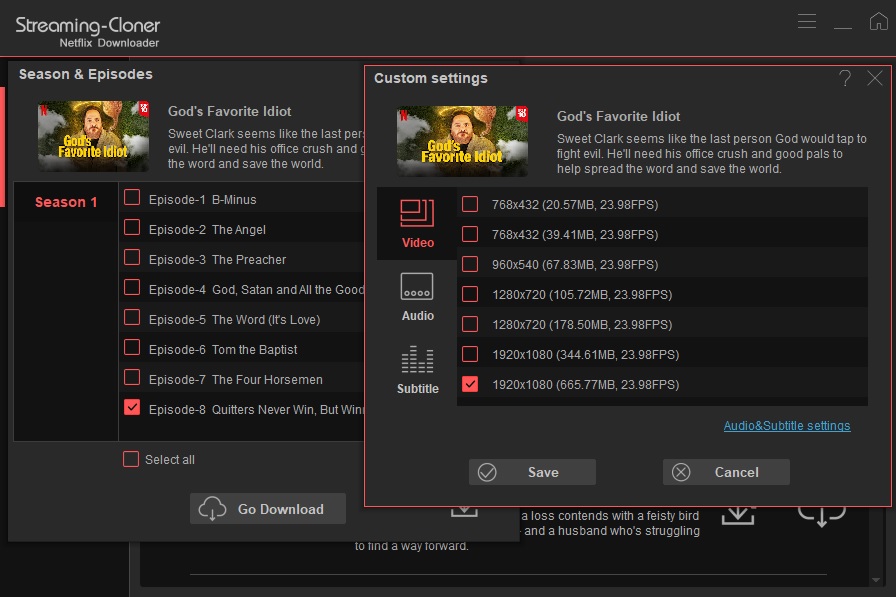Close the Custom settings dialog

(x=874, y=78)
